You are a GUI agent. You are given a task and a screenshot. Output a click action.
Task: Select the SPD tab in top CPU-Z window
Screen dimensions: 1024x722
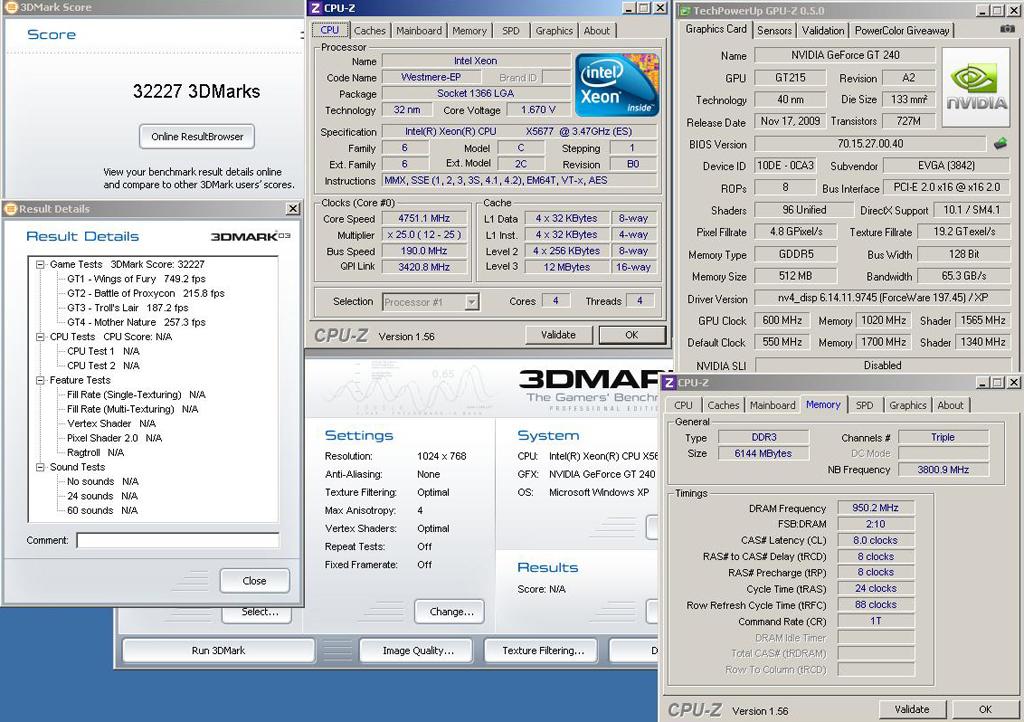click(x=511, y=31)
